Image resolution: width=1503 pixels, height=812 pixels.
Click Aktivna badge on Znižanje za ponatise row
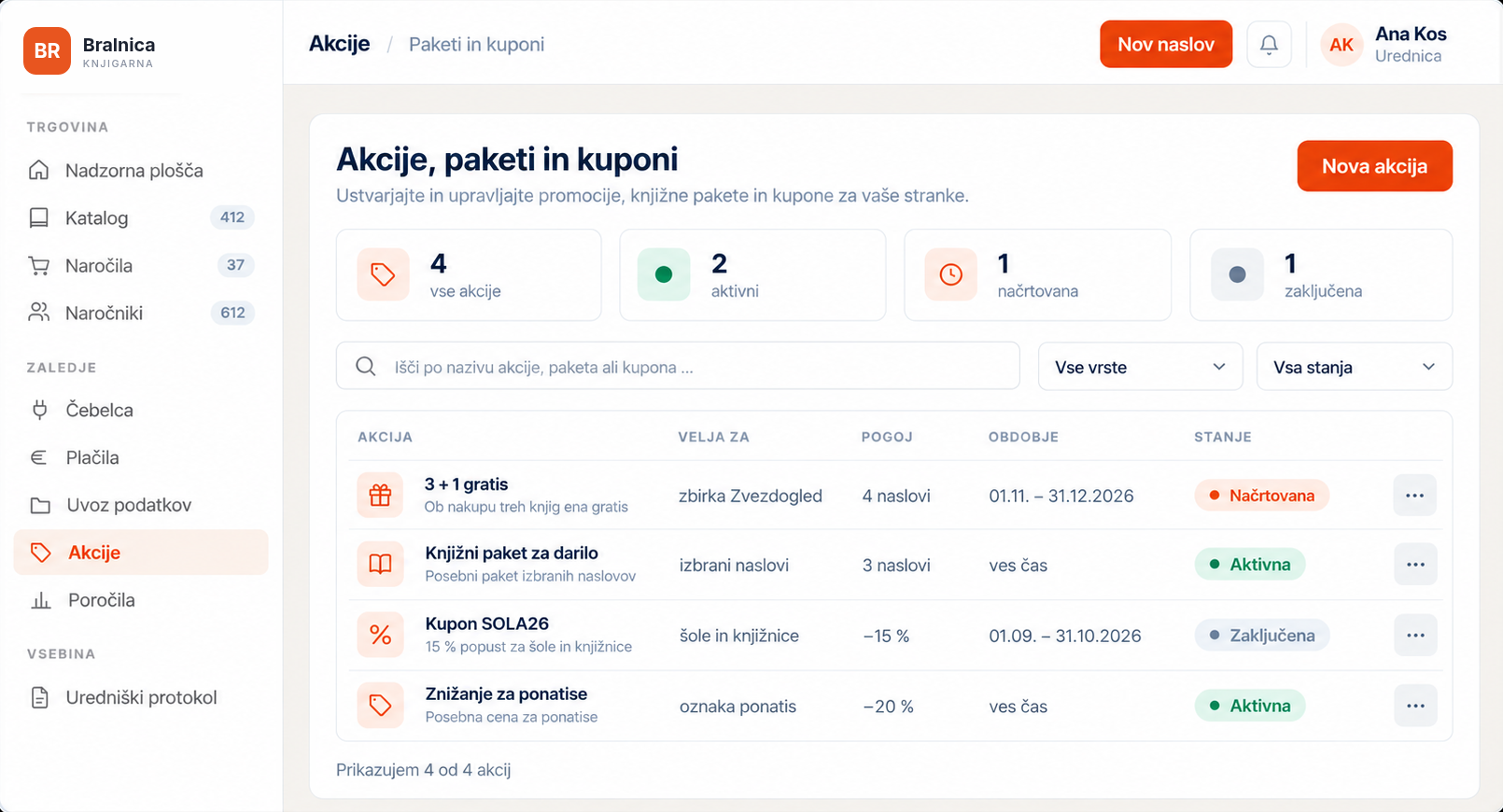[x=1249, y=706]
